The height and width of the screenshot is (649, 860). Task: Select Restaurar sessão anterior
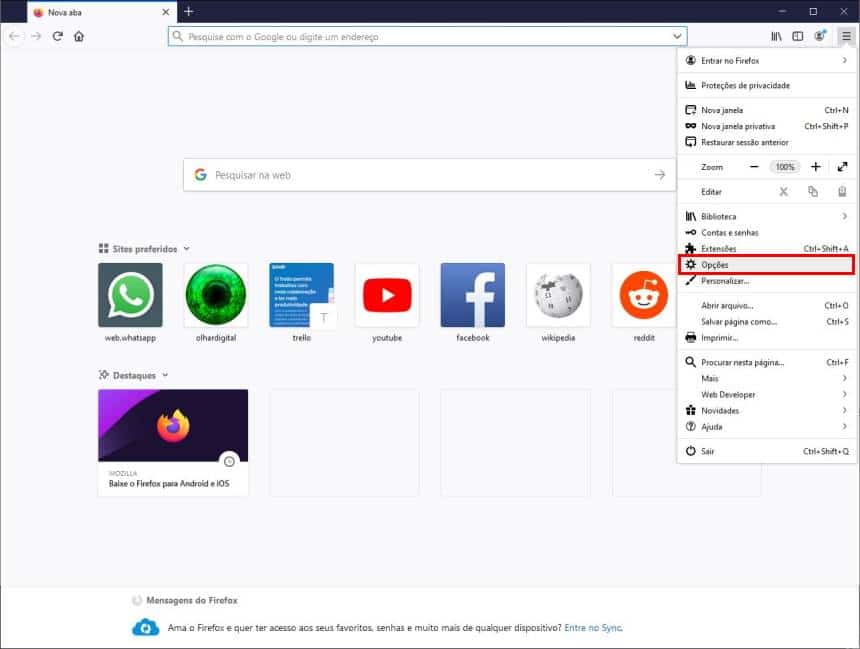pos(766,142)
